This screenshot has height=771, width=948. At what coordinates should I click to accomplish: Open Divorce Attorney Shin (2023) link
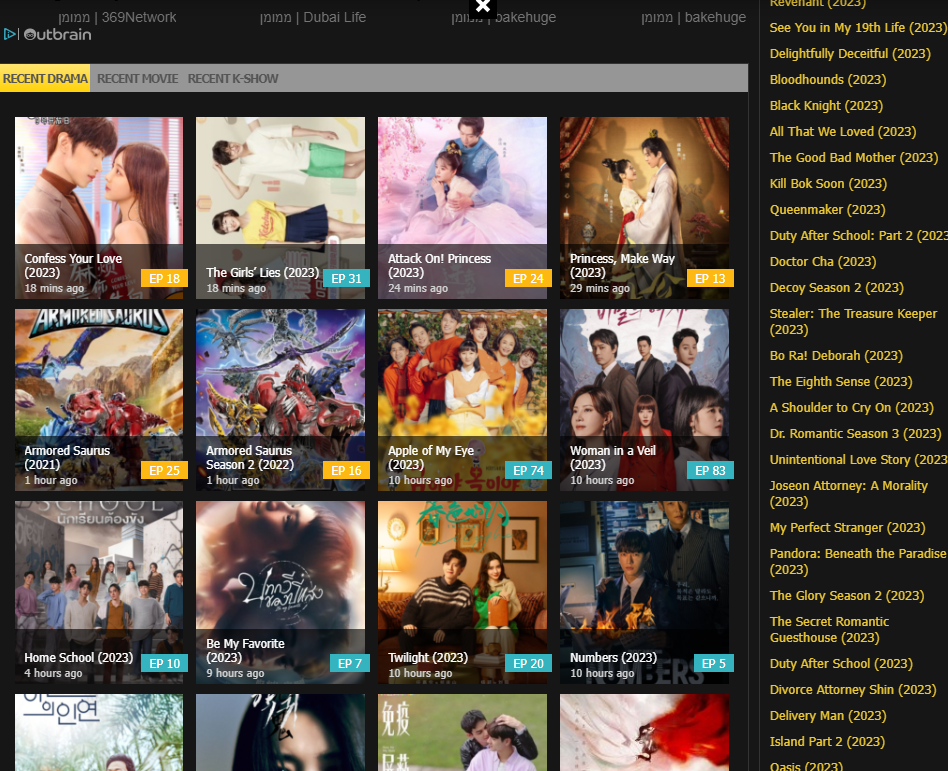click(x=853, y=690)
